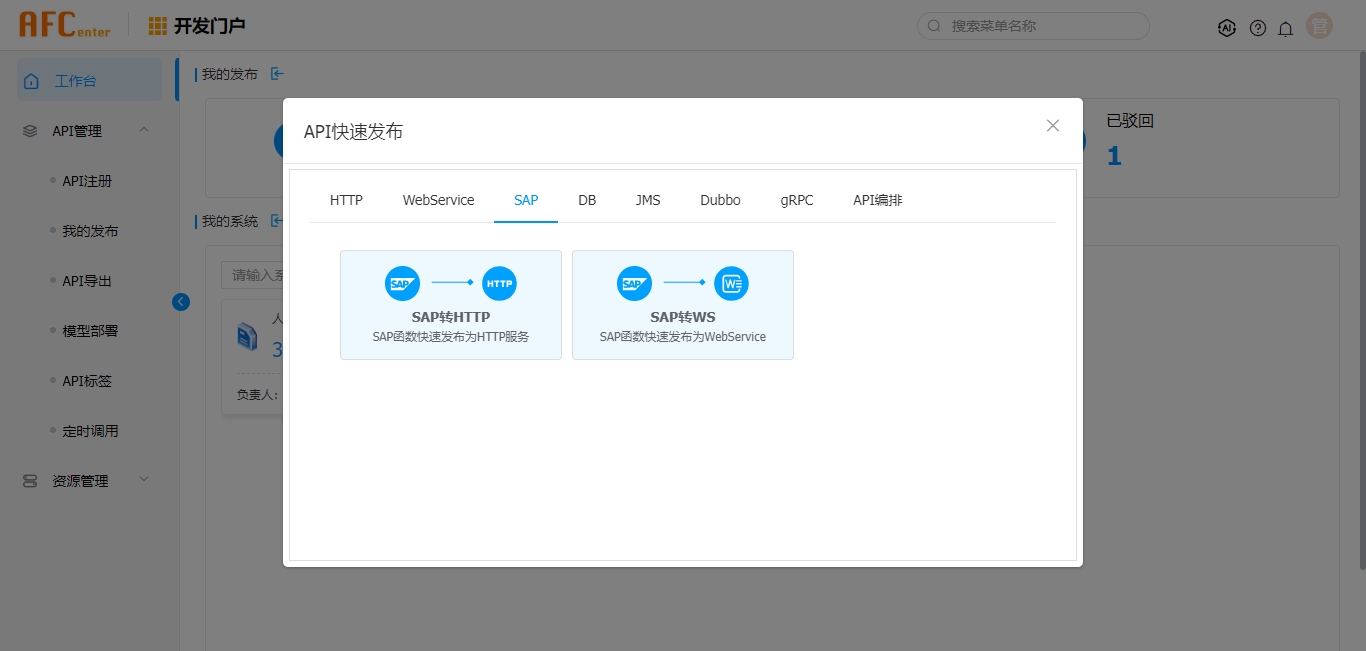Open the gRPC tab

point(797,200)
